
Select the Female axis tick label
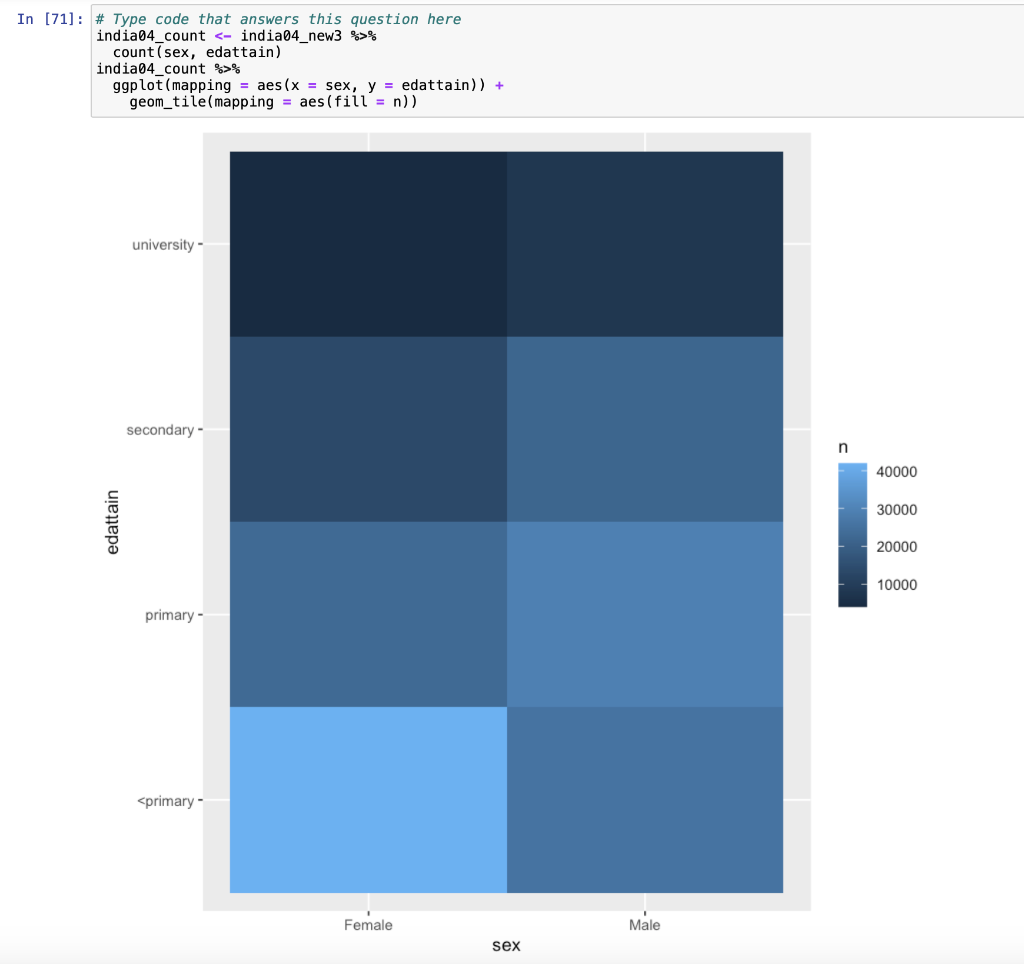(368, 925)
